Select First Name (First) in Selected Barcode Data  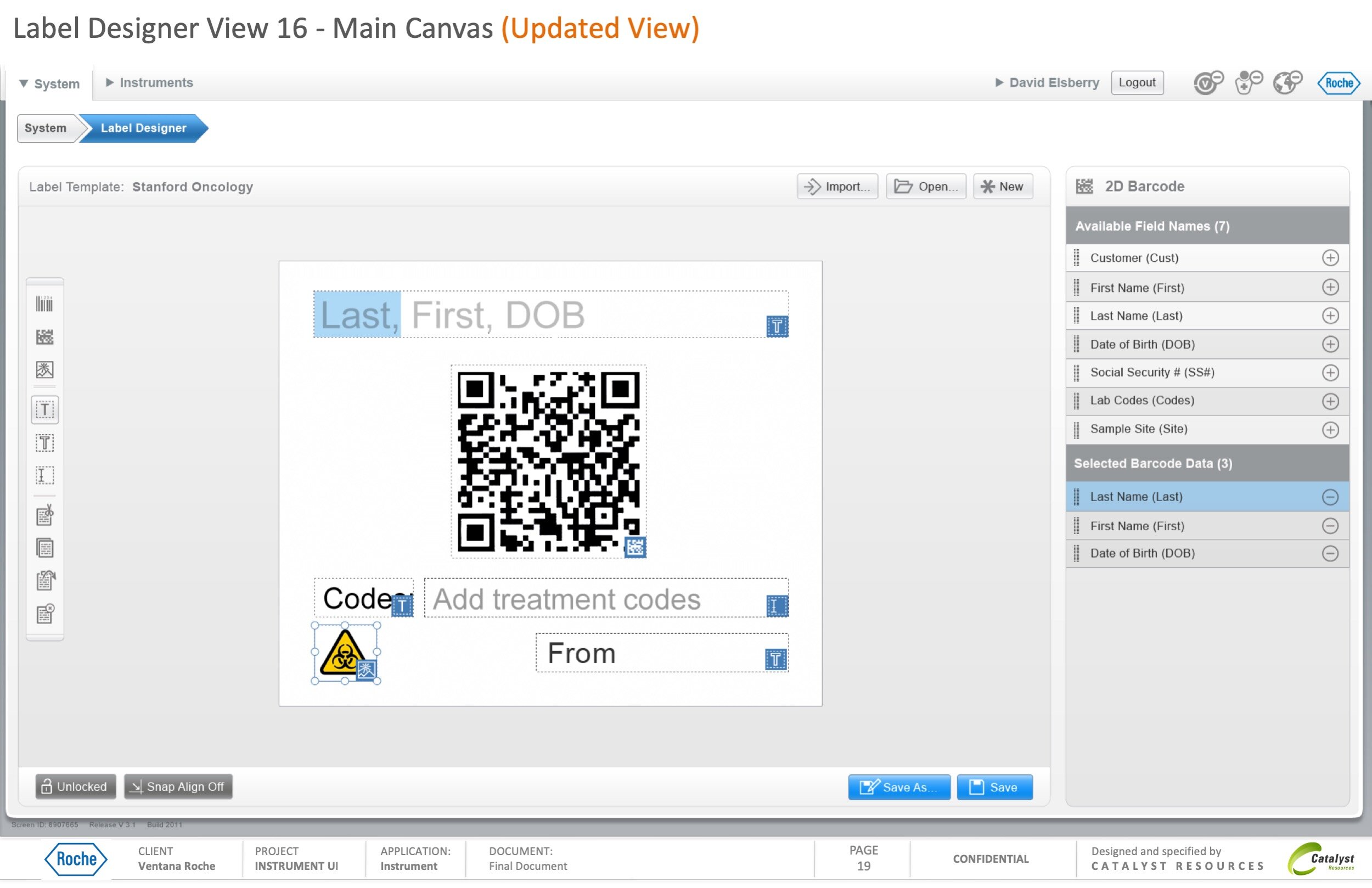pos(1207,526)
